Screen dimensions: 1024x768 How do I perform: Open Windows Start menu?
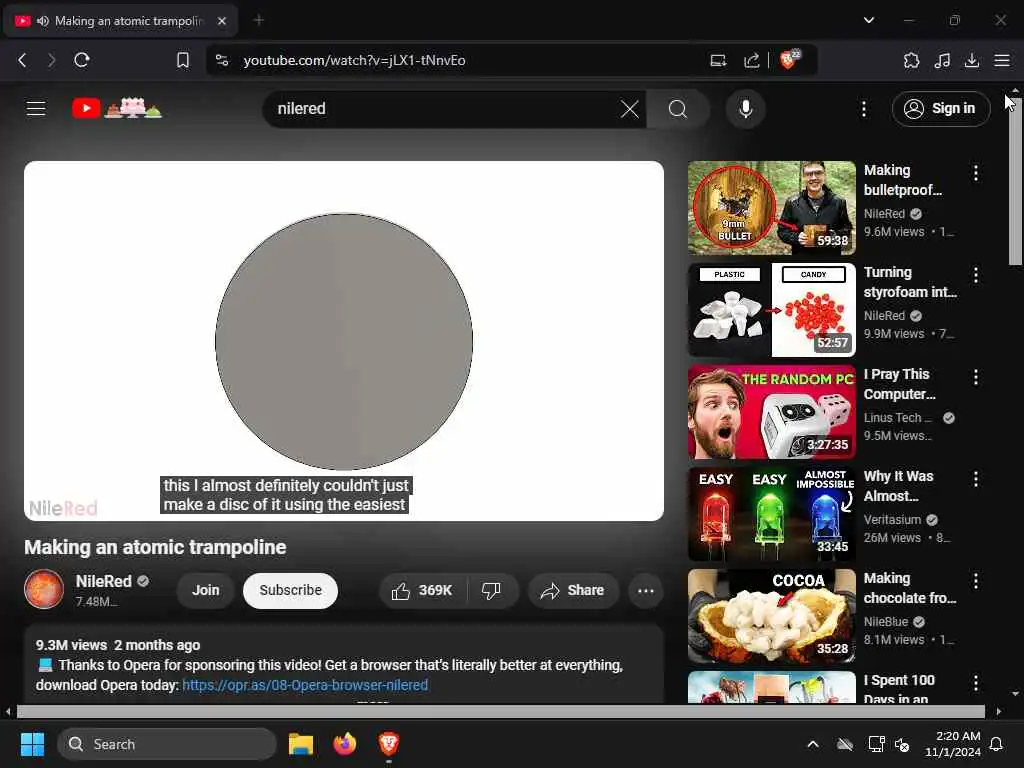pos(32,744)
